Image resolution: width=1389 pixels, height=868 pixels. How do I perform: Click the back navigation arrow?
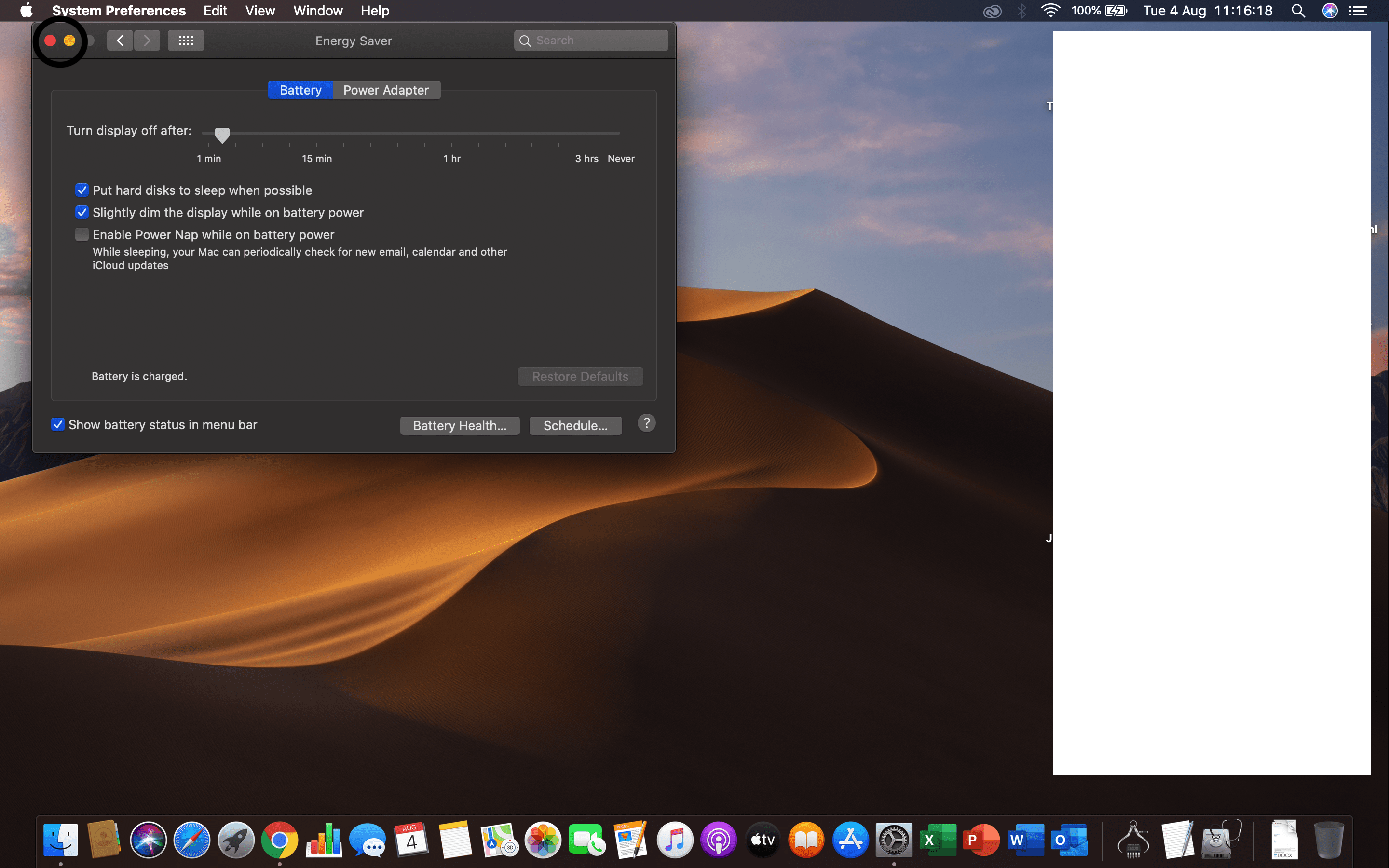(x=120, y=40)
